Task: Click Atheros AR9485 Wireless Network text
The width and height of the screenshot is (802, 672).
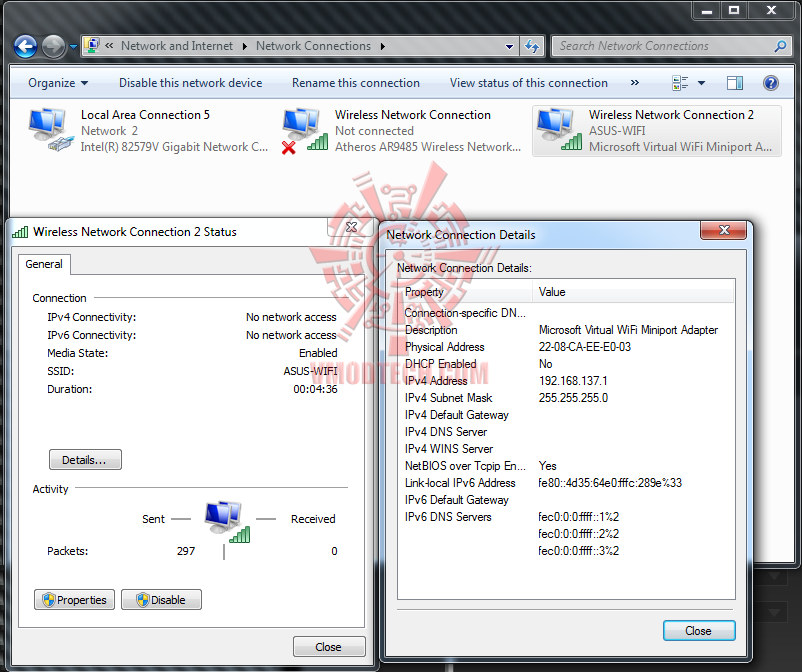Action: (x=428, y=147)
